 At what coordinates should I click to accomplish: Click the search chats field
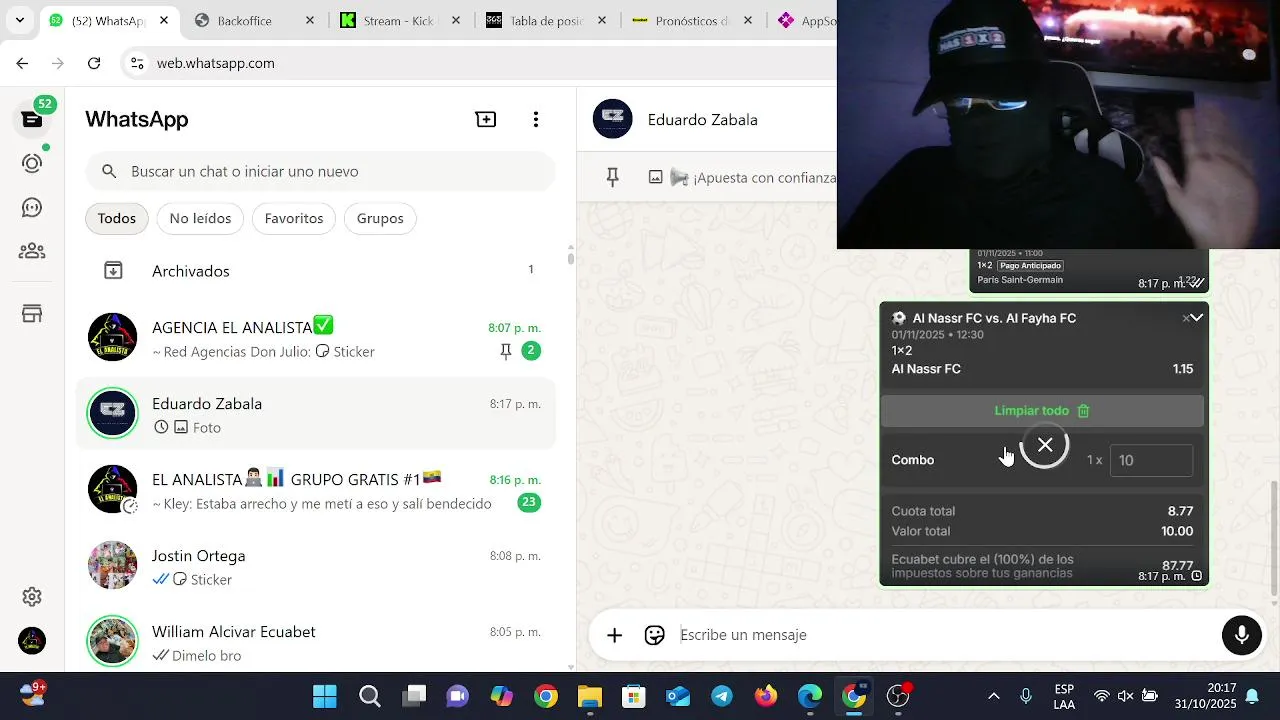pos(320,172)
